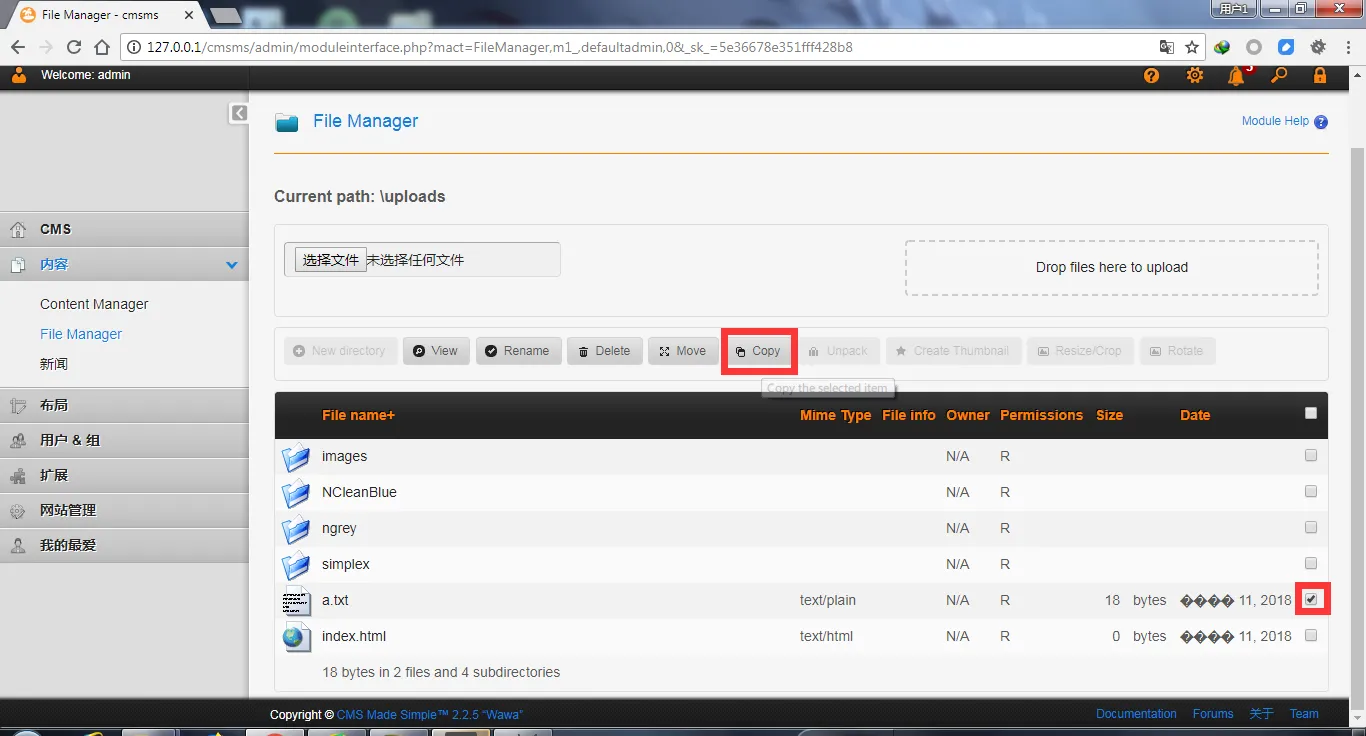This screenshot has width=1366, height=736.
Task: Collapse sidebar using the arrow toggle icon
Action: [239, 113]
